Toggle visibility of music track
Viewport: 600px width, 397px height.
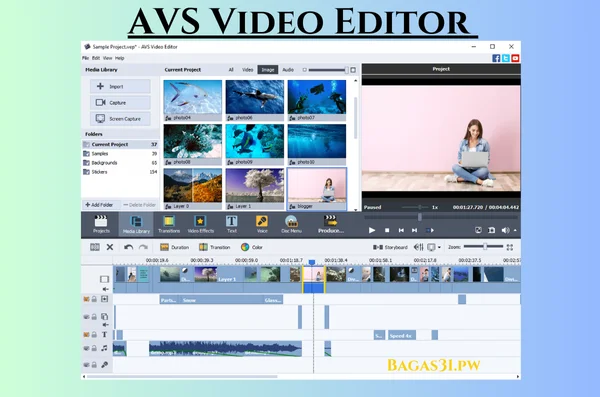pos(86,348)
